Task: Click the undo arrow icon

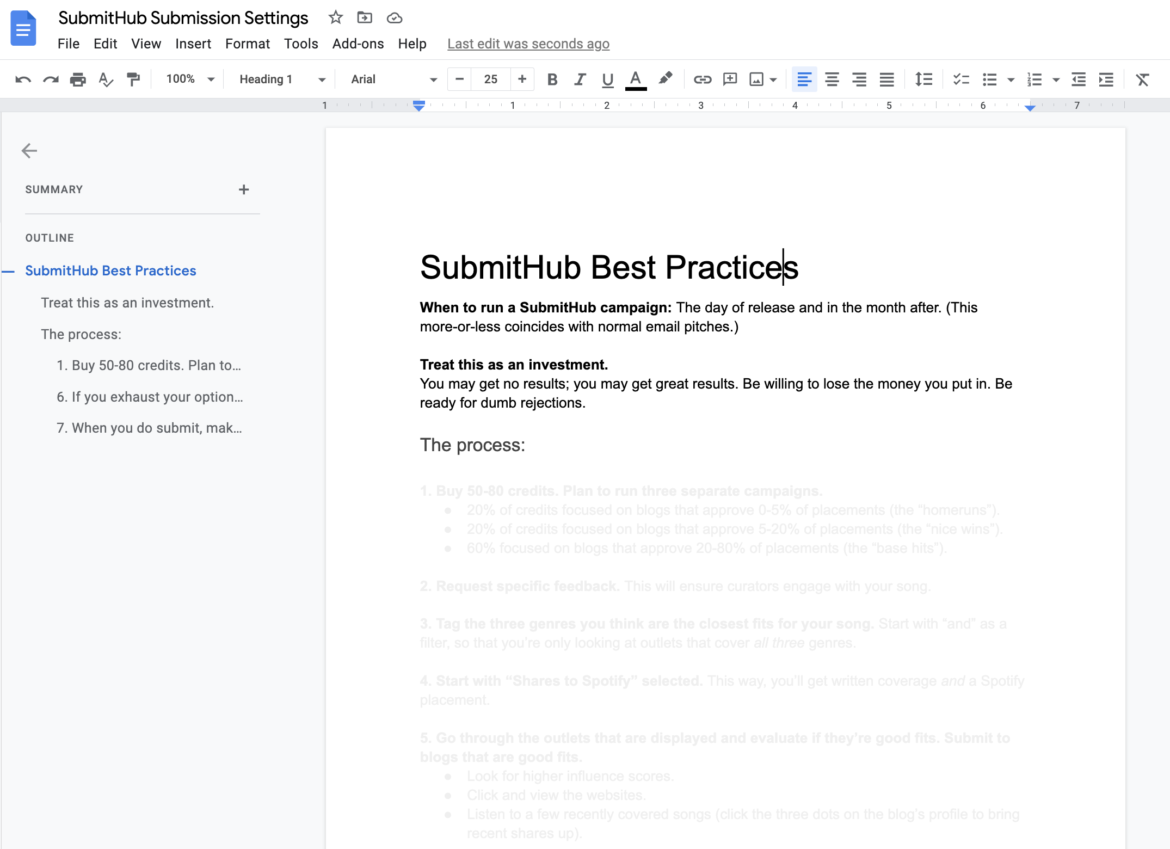Action: coord(23,80)
